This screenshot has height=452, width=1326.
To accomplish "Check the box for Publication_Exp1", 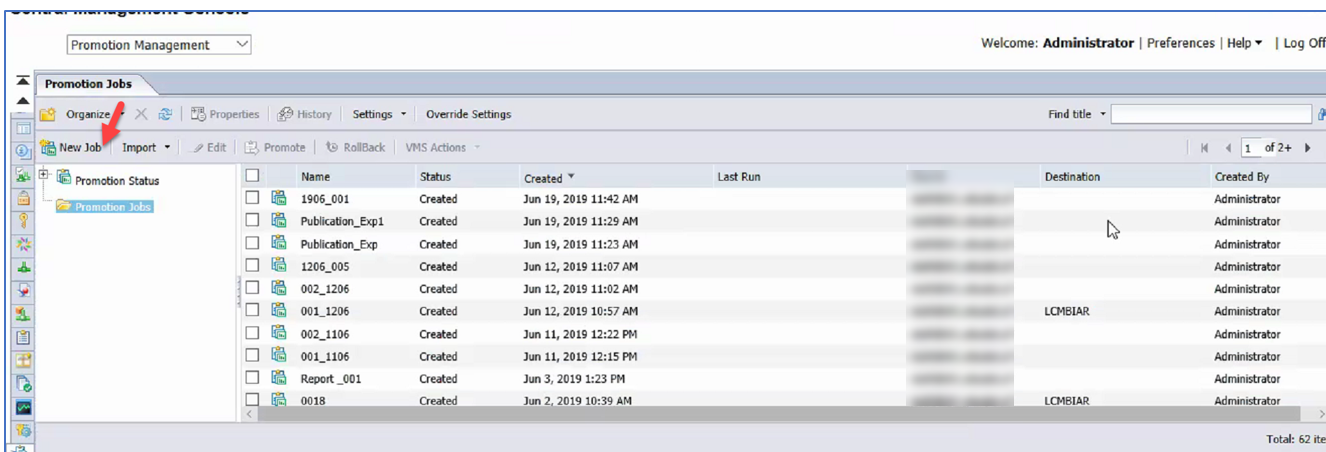I will 253,221.
